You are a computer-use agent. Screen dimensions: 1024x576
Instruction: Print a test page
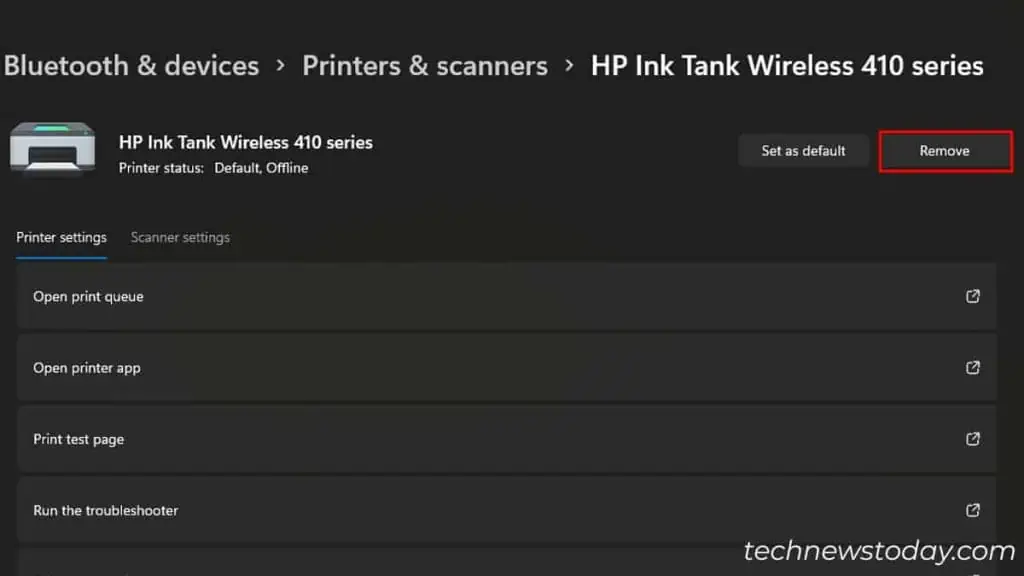[x=79, y=438]
